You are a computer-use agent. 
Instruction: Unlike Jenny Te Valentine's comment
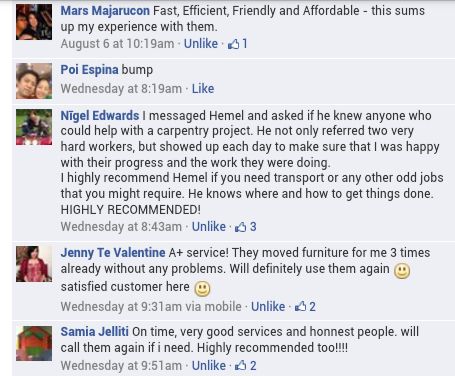268,306
